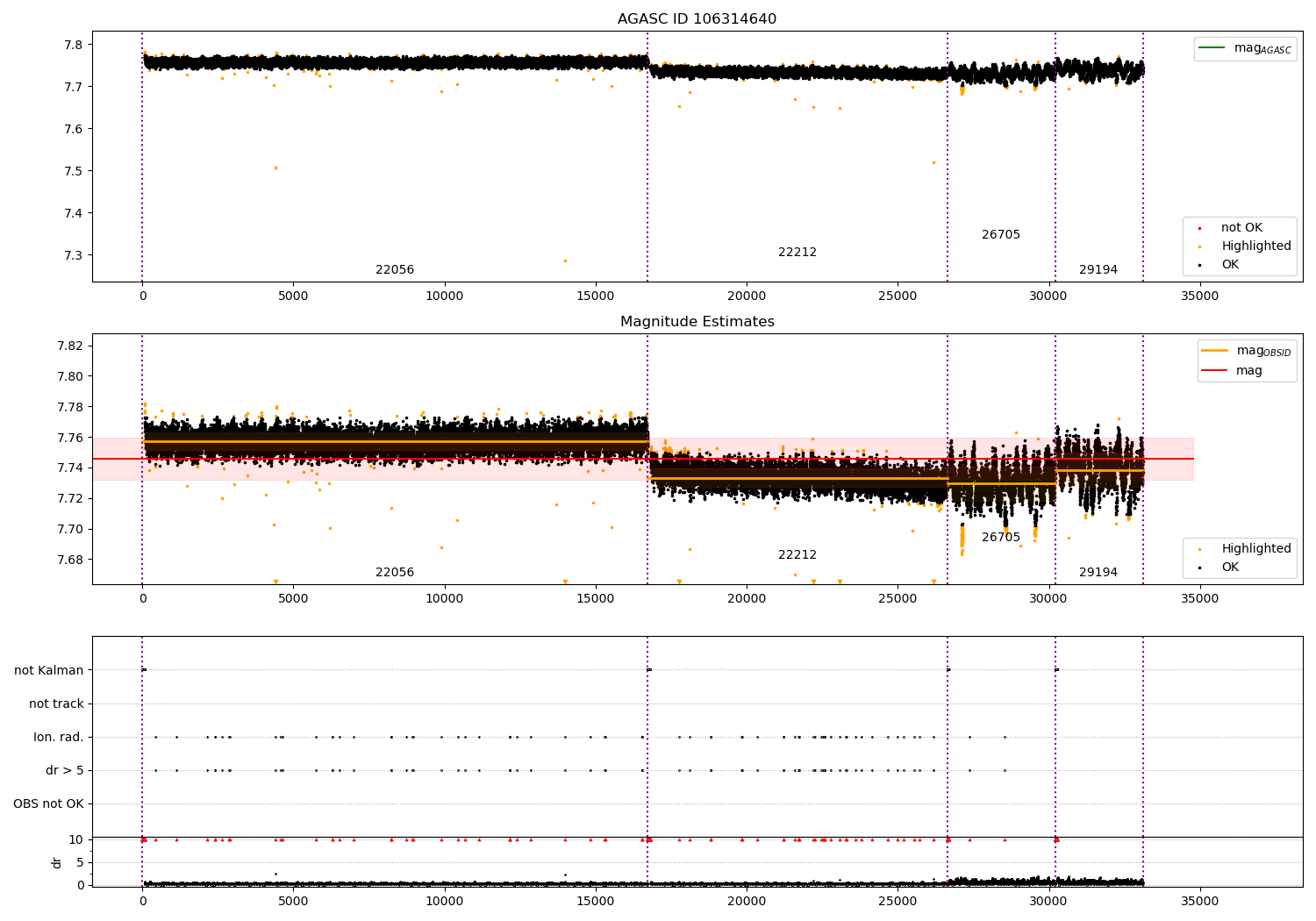Click obsid label 22212 in Magnitude Estimates panel
The width and height of the screenshot is (1316, 921).
pos(797,555)
